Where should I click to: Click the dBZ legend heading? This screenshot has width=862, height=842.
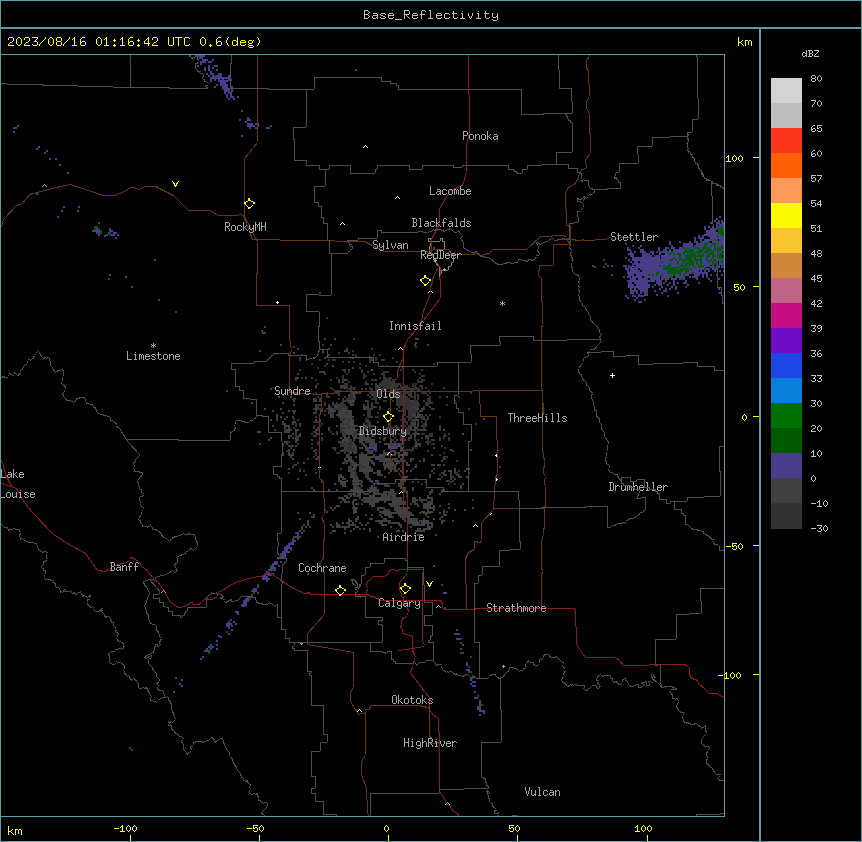[810, 54]
